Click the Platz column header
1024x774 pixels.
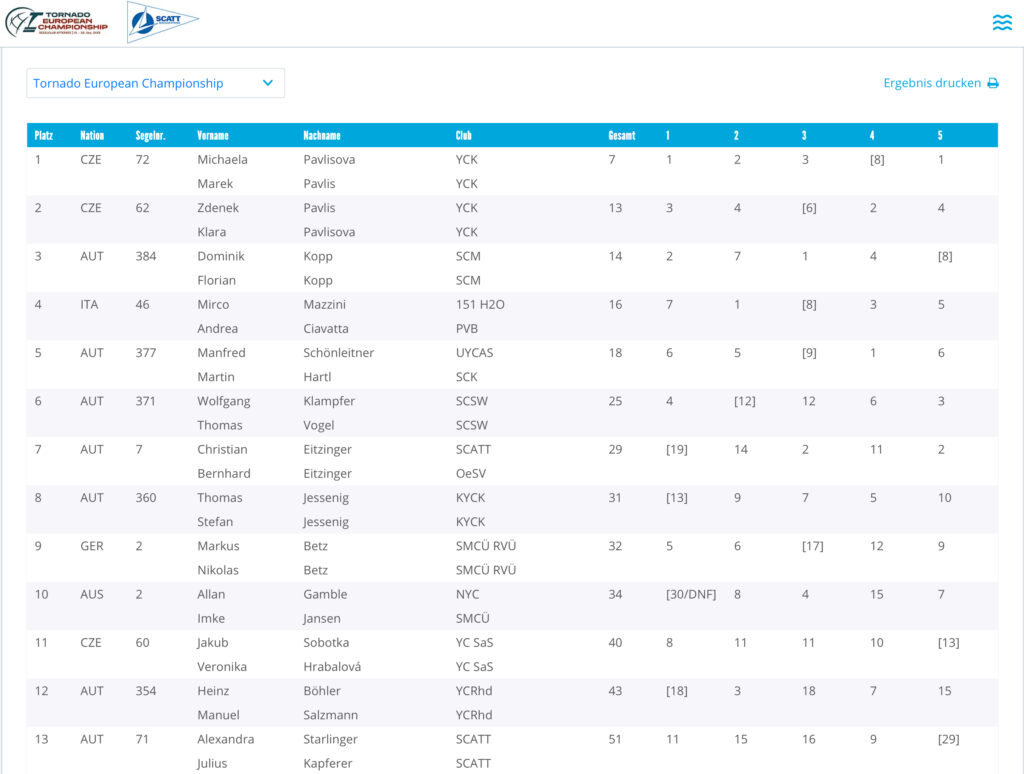coord(44,135)
